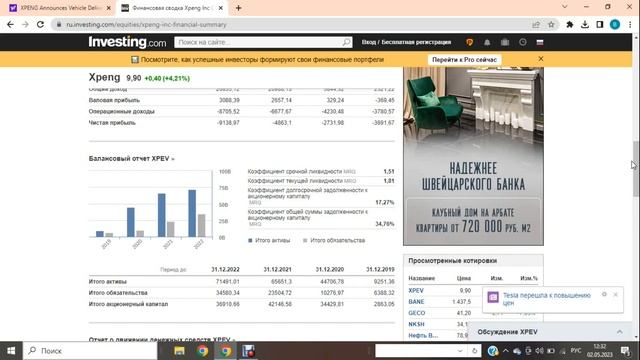Open the InvestingPro orange badge icon
640x360 pixels.
pos(469,42)
